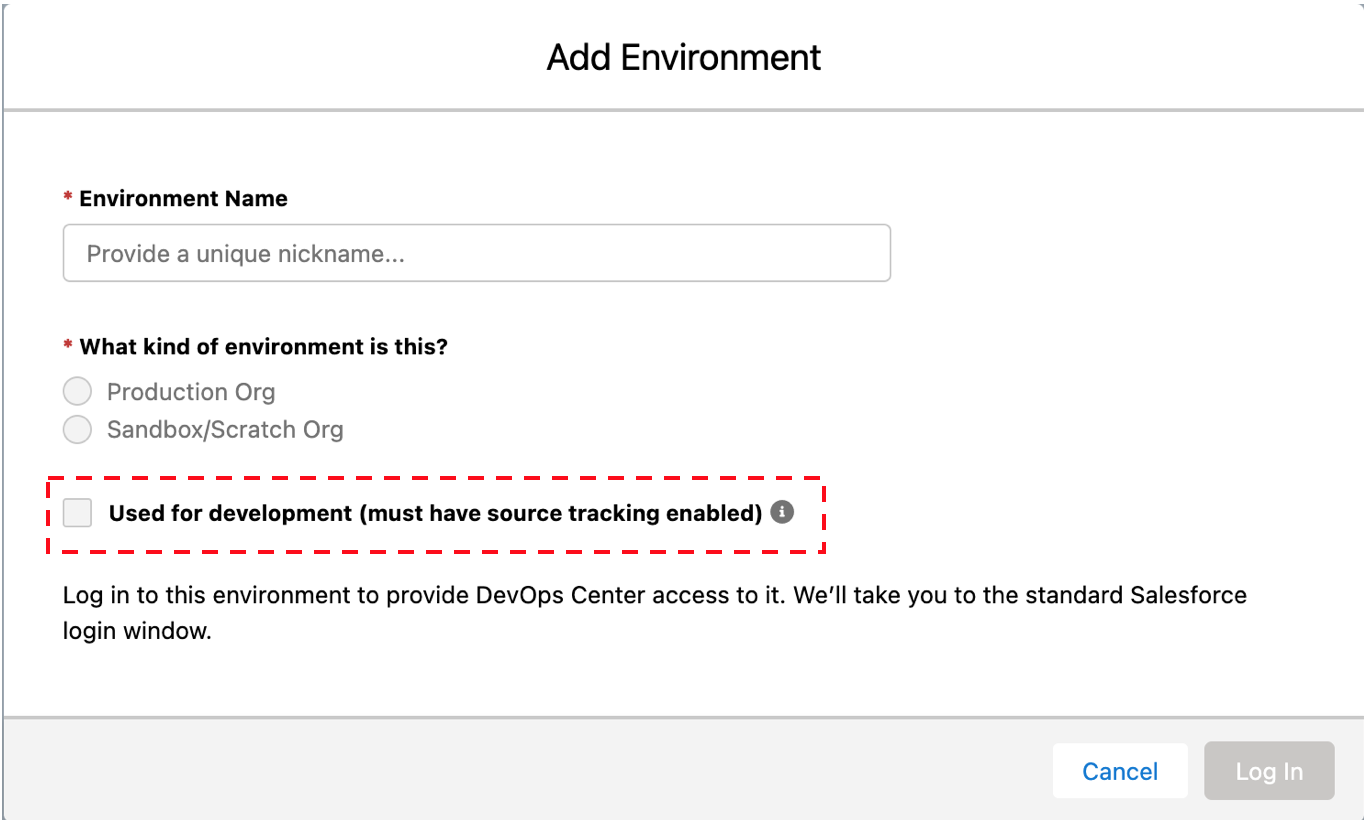Open the tooltip by clicking the gray info symbol

(x=781, y=512)
